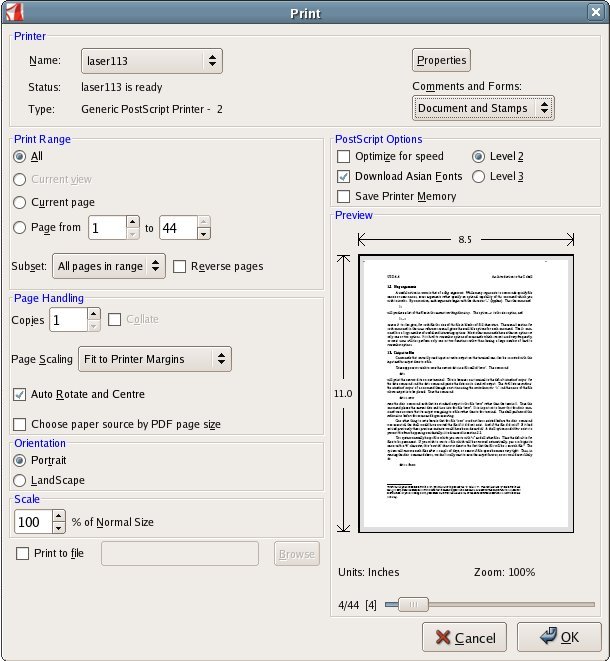Toggle Download Asian Fonts checkbox
This screenshot has height=661, width=610.
tap(344, 177)
